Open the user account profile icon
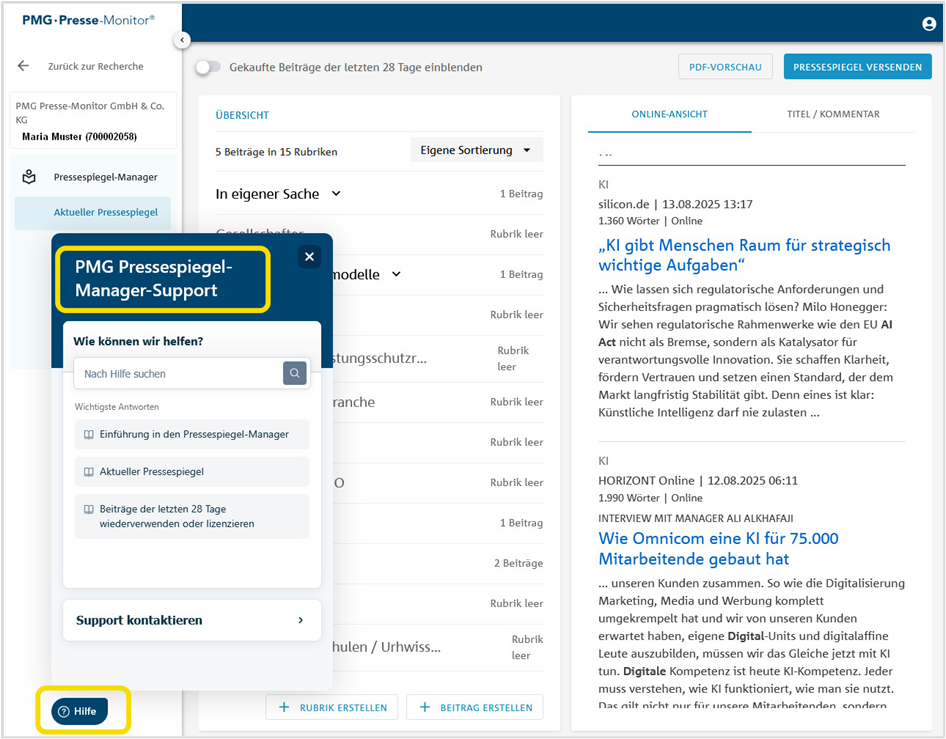The width and height of the screenshot is (946, 739). pyautogui.click(x=929, y=24)
